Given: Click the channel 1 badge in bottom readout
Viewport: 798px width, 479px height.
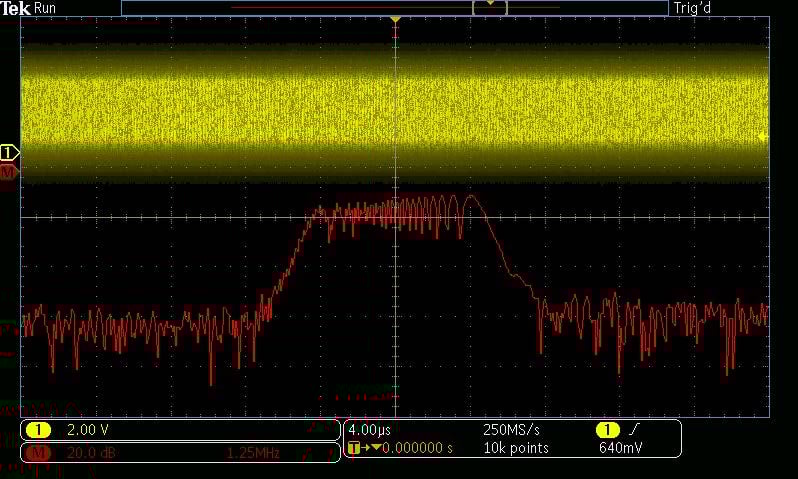Looking at the screenshot, I should coord(39,430).
